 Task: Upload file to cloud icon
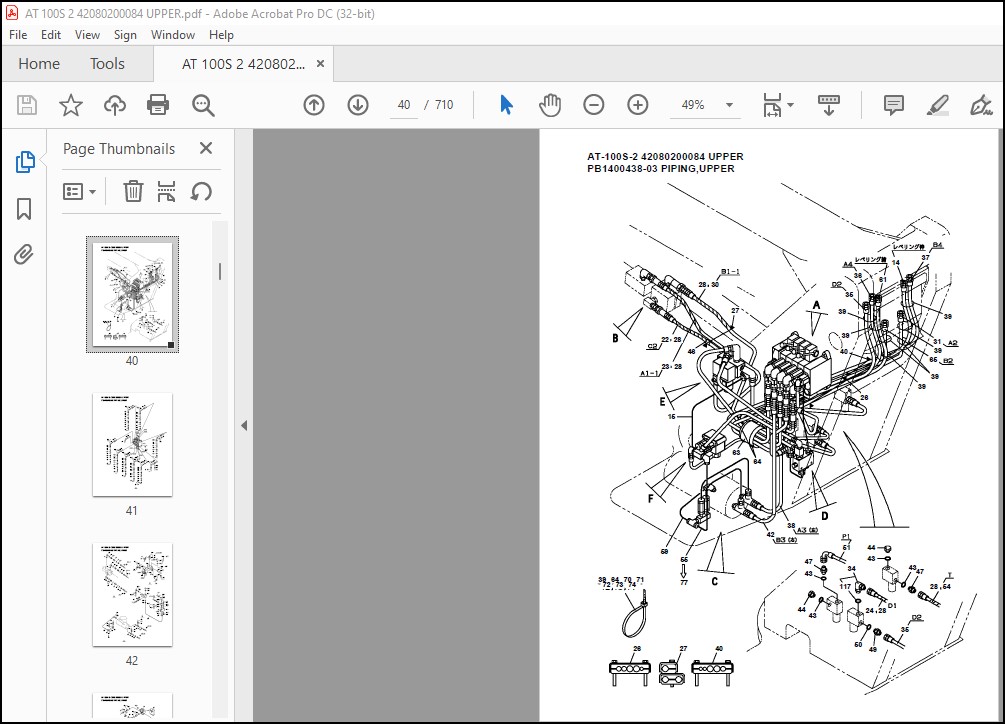(115, 105)
